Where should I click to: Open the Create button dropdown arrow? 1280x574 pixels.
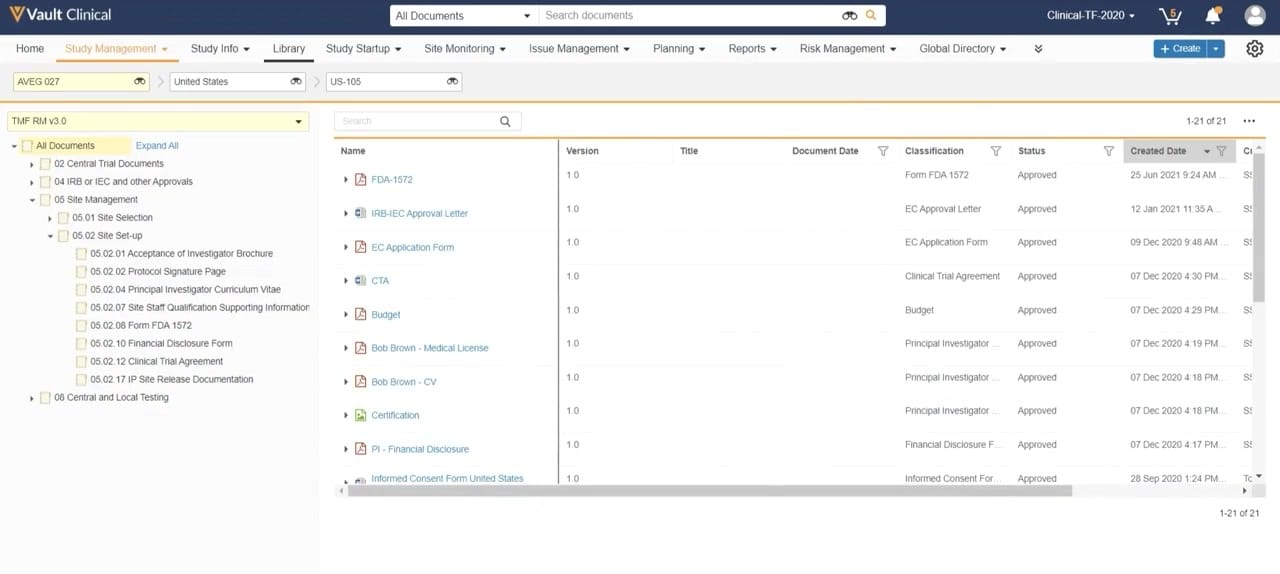tap(1216, 48)
